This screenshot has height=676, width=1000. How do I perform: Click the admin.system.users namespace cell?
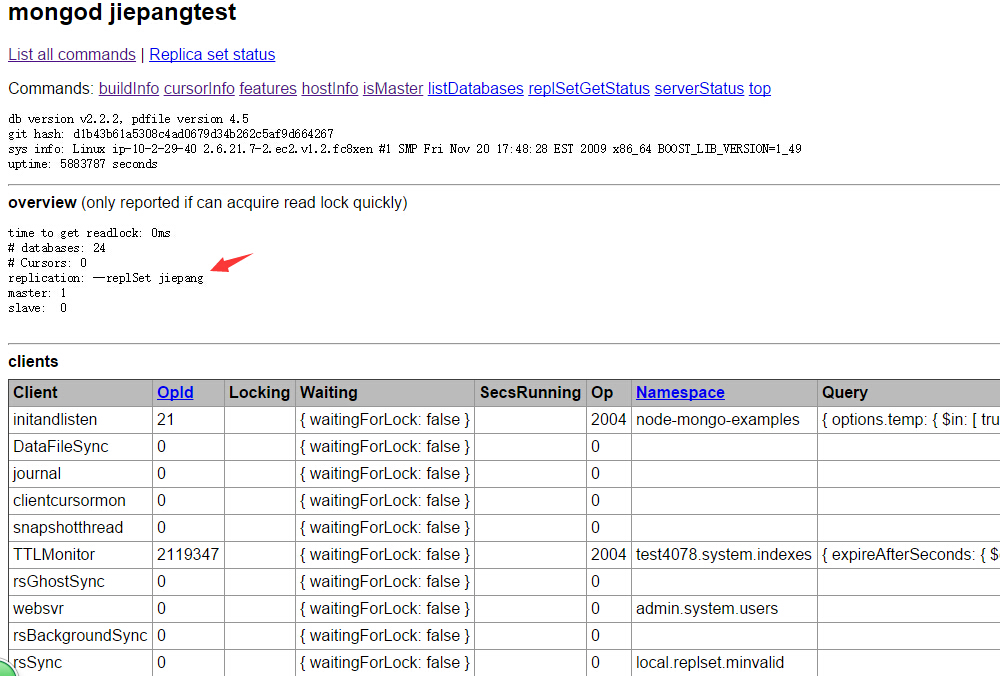724,608
